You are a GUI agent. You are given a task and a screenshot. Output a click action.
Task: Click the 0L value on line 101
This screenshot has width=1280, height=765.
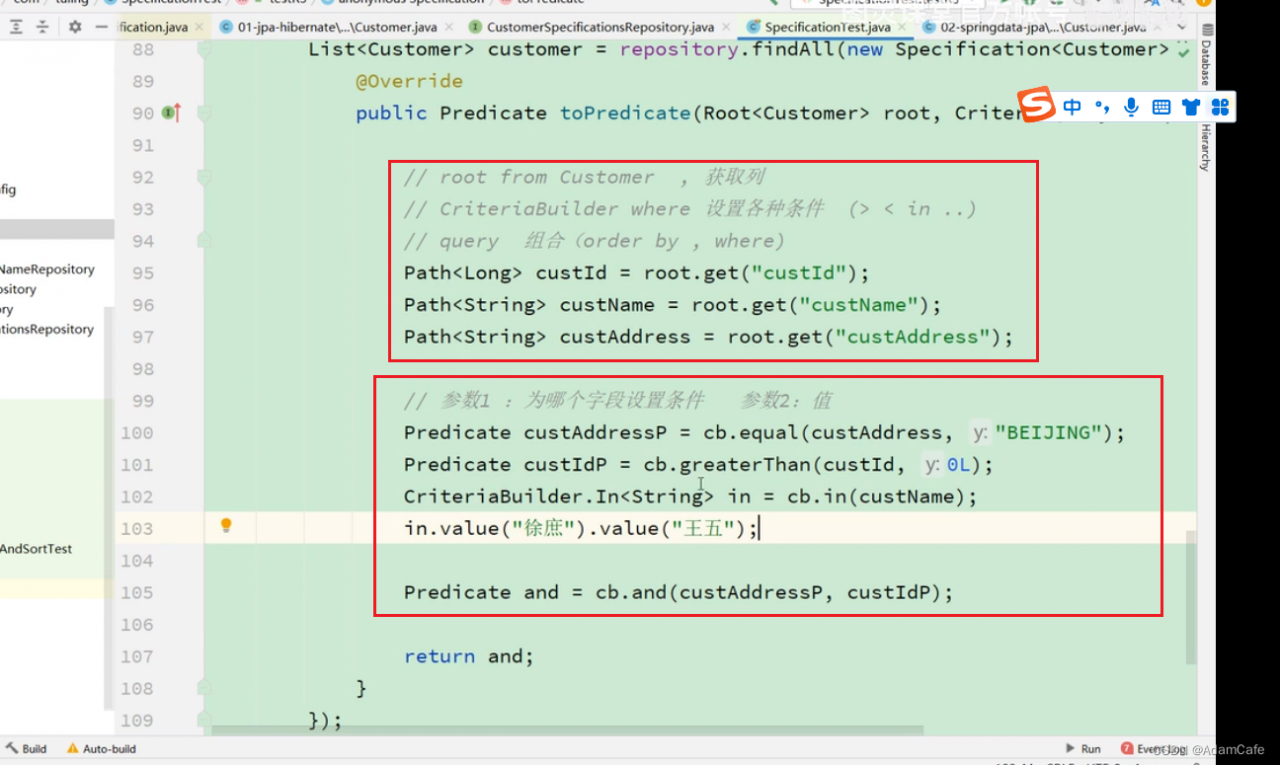pyautogui.click(x=957, y=465)
